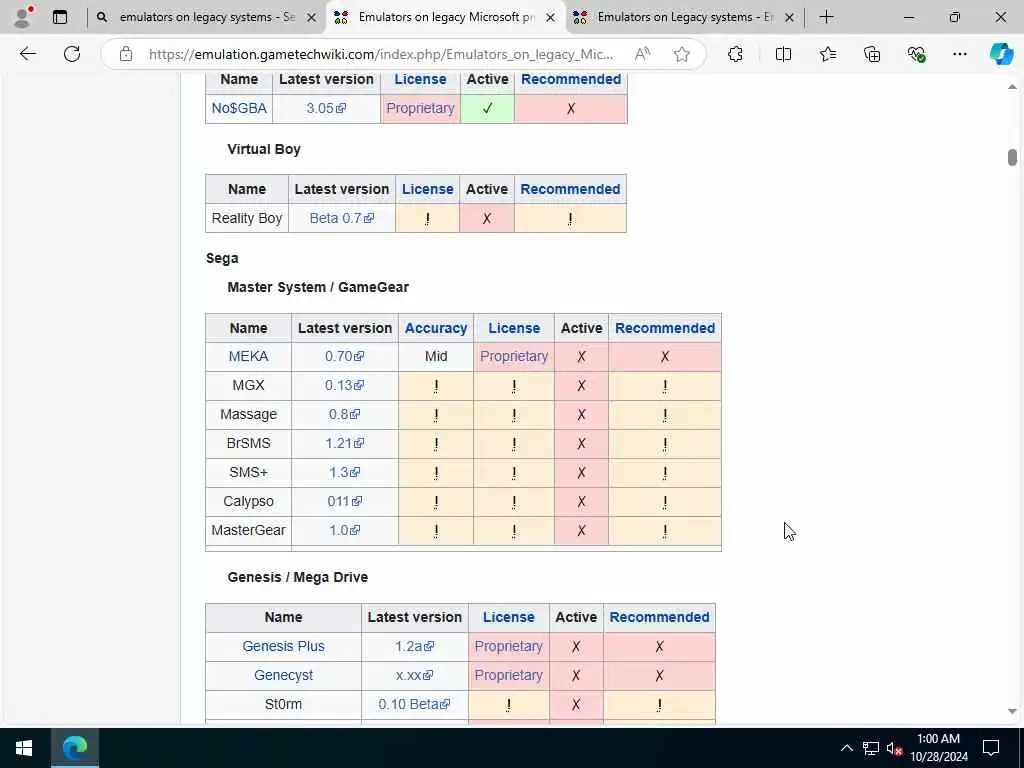This screenshot has height=768, width=1024.
Task: Open the tab actions menu icon
Action: (x=60, y=17)
